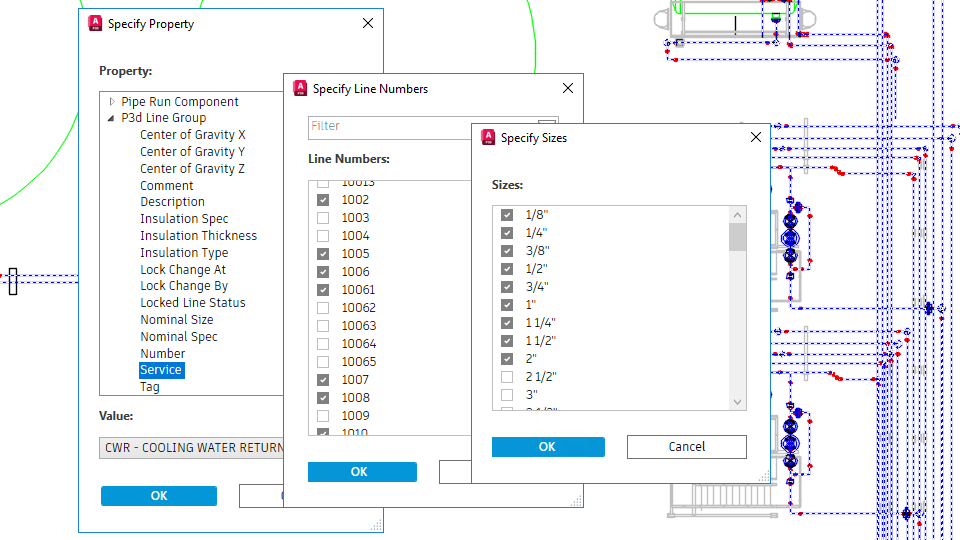Select the Nominal Size property
Screen dimensions: 960x540
[x=176, y=320]
